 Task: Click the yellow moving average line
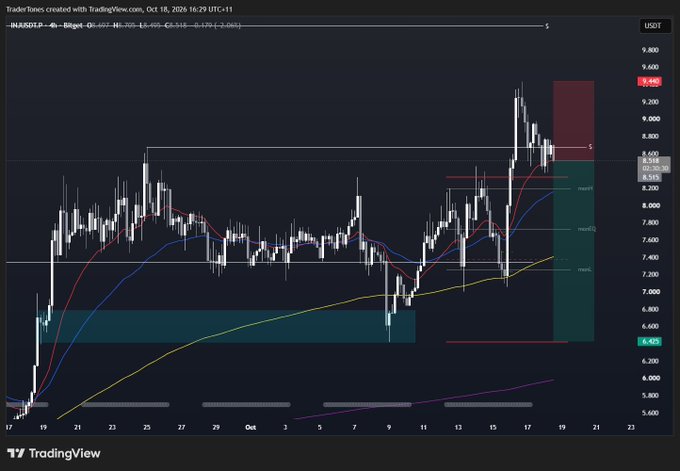click(x=304, y=311)
